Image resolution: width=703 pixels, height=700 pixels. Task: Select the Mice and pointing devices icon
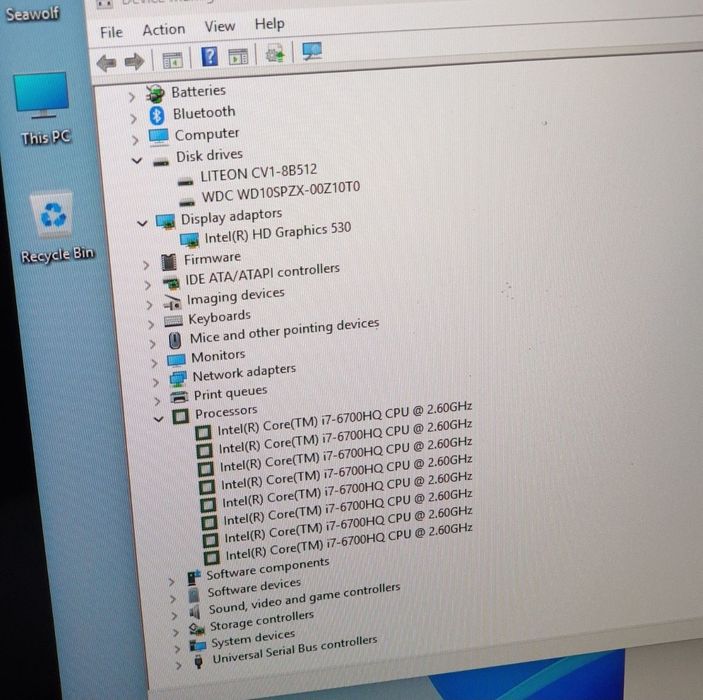click(x=175, y=341)
